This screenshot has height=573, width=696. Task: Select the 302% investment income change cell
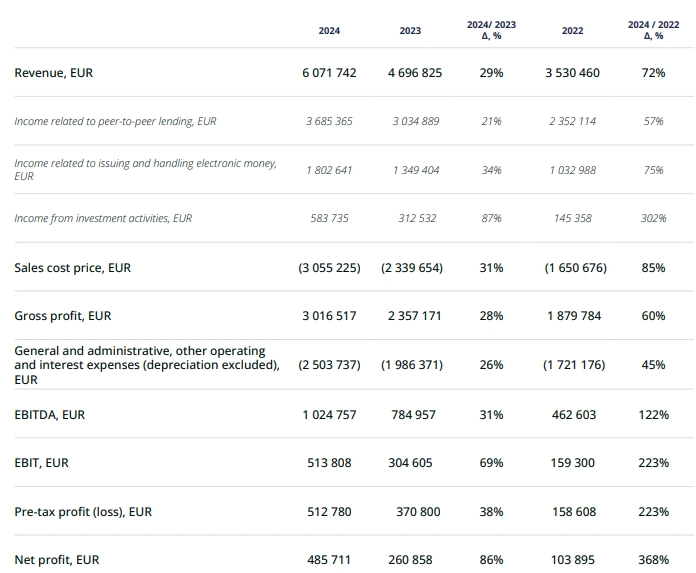point(654,218)
